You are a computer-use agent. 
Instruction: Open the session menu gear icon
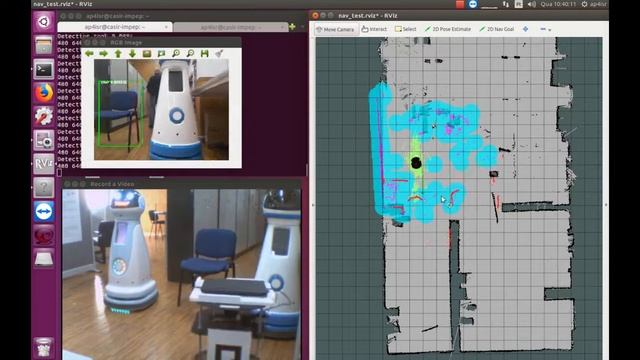click(x=584, y=4)
